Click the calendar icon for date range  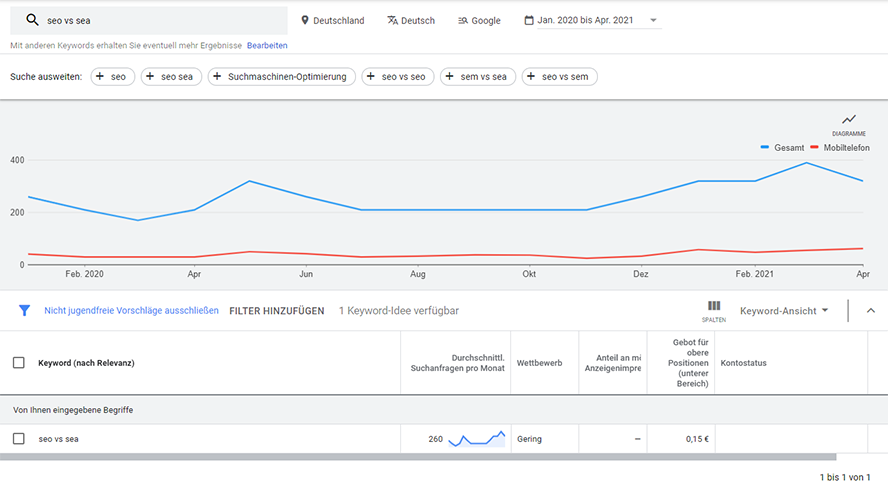point(529,20)
